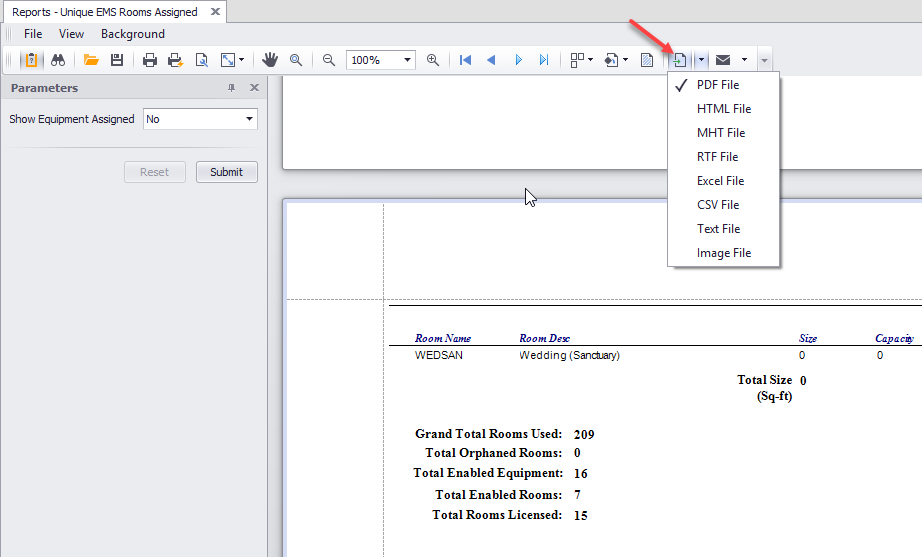This screenshot has width=922, height=557.
Task: Click the Size column header
Action: [x=808, y=338]
